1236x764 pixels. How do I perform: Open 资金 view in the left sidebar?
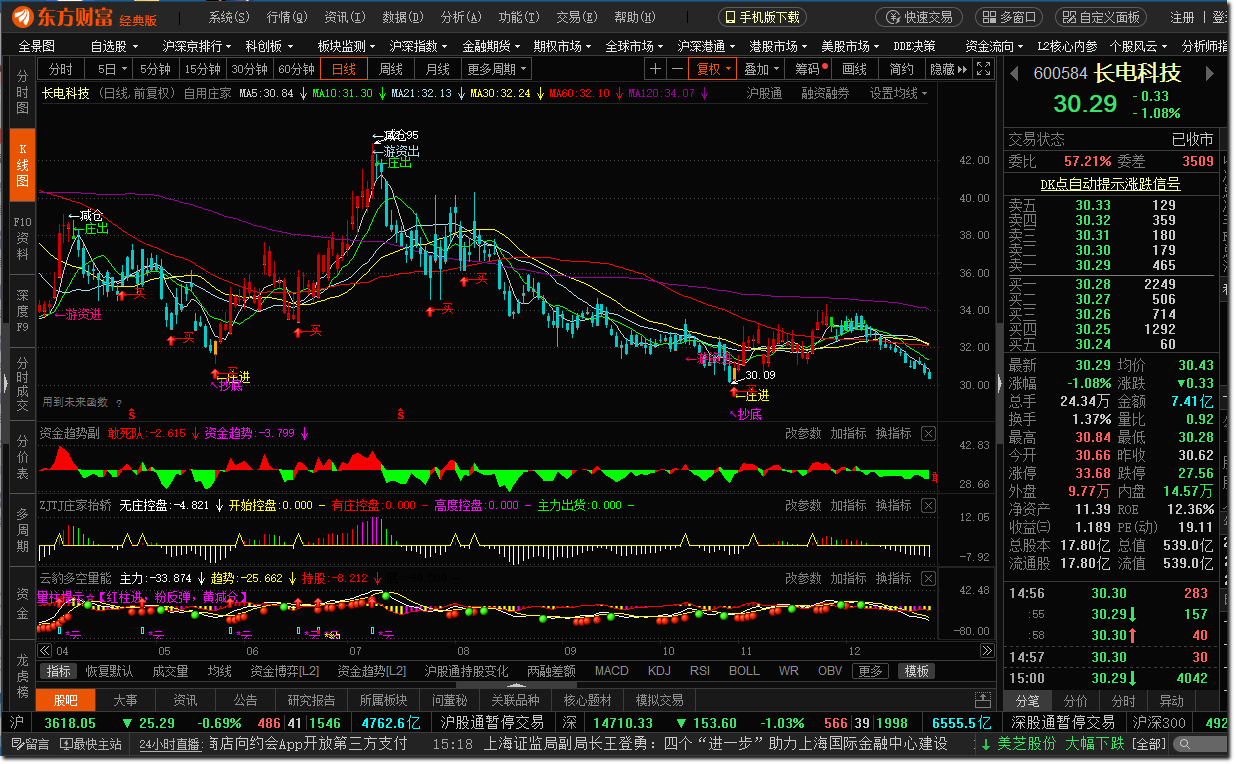(22, 603)
